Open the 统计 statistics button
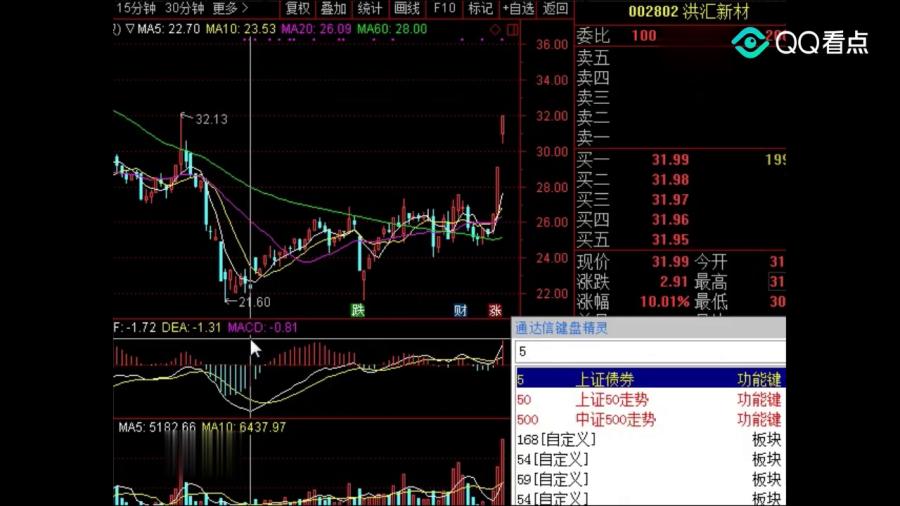 coord(370,9)
